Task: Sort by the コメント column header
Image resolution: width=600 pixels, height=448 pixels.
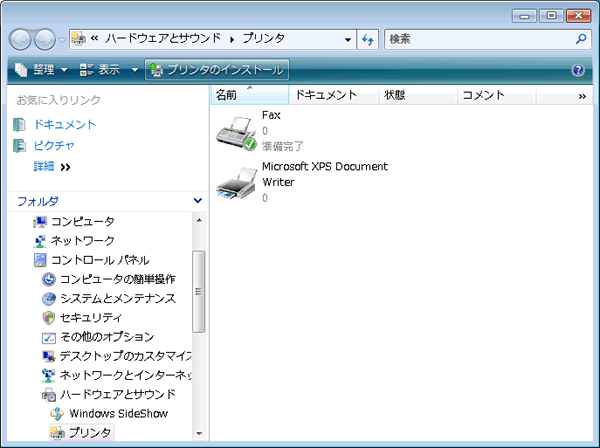Action: (x=497, y=95)
